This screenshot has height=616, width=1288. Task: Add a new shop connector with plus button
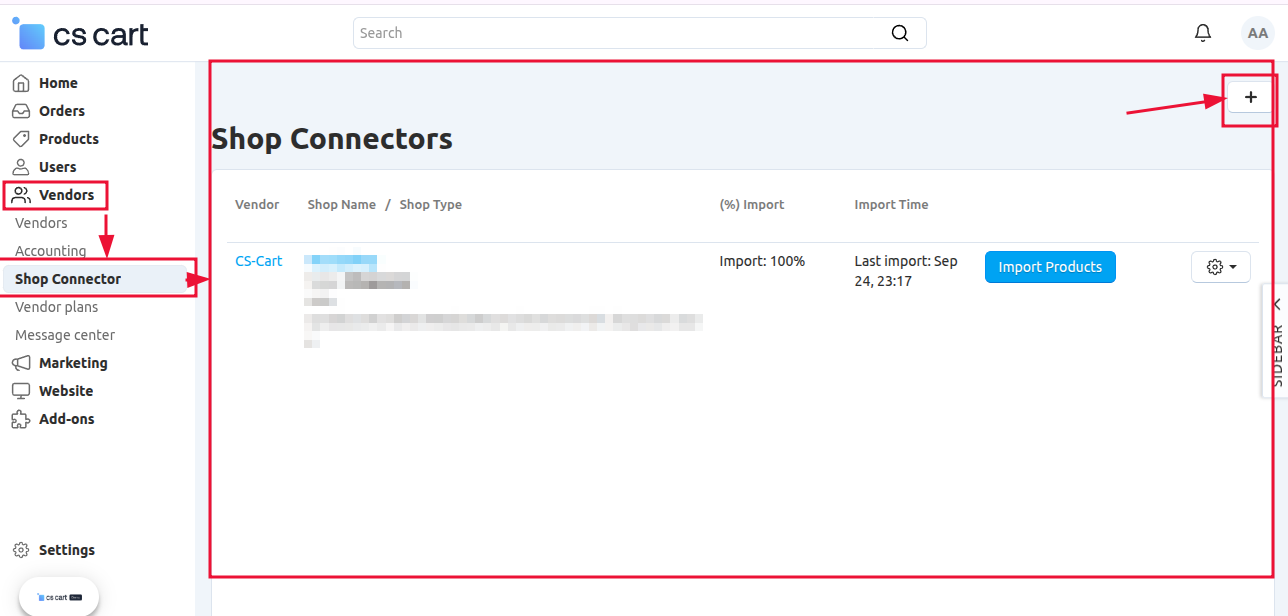click(1250, 97)
